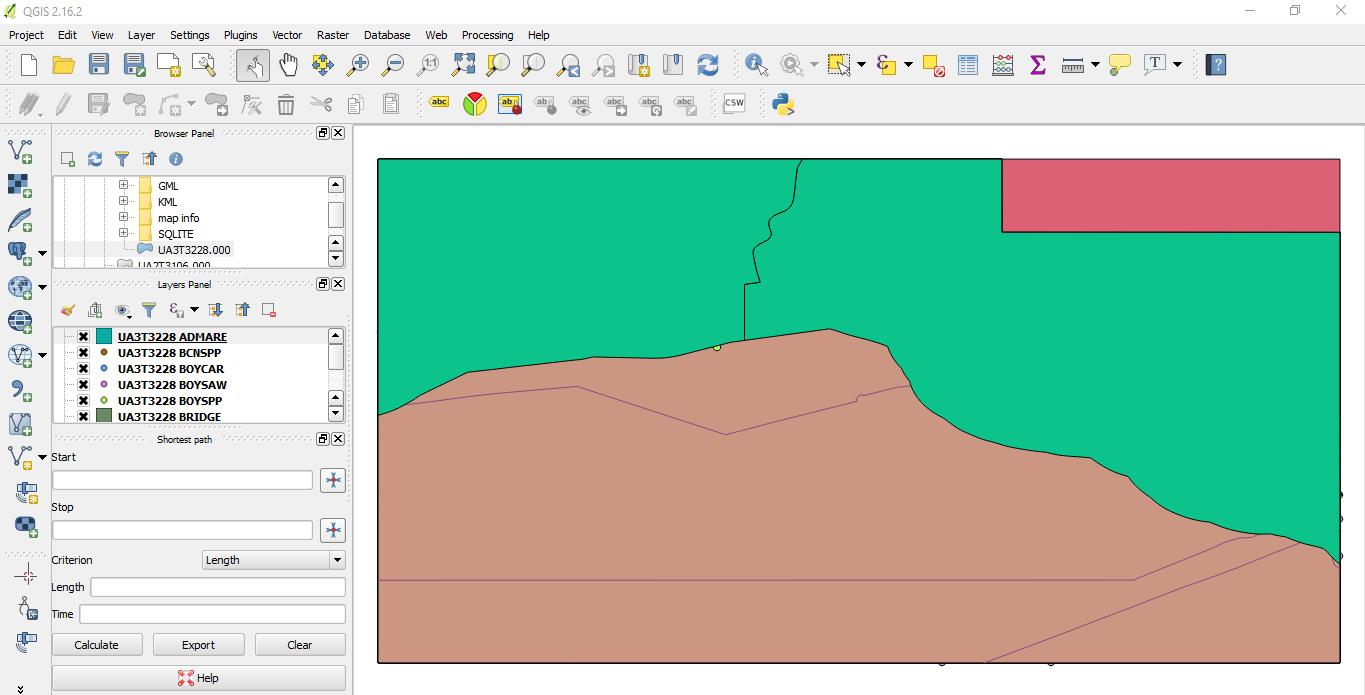Click the Export button
Screen dimensions: 1365x695
pyautogui.click(x=198, y=645)
